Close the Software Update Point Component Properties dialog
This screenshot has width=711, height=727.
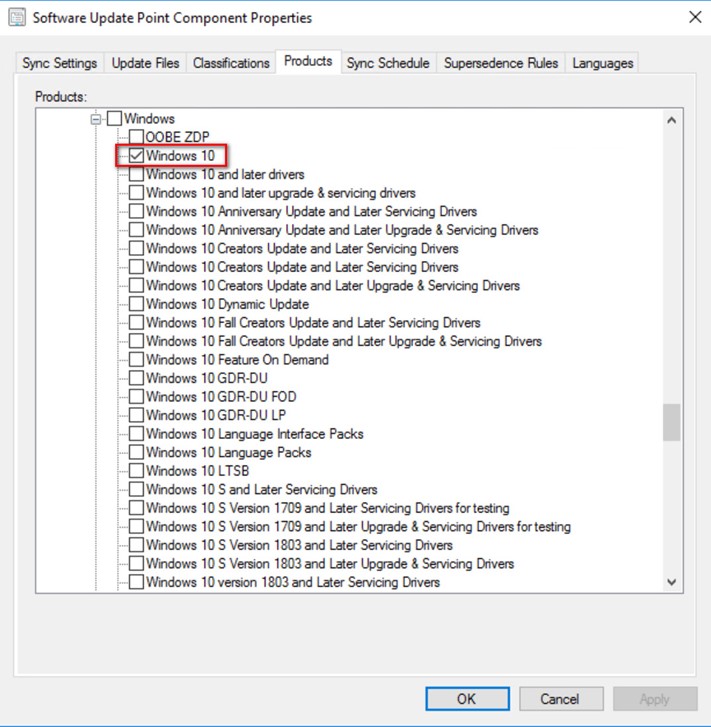coord(695,17)
